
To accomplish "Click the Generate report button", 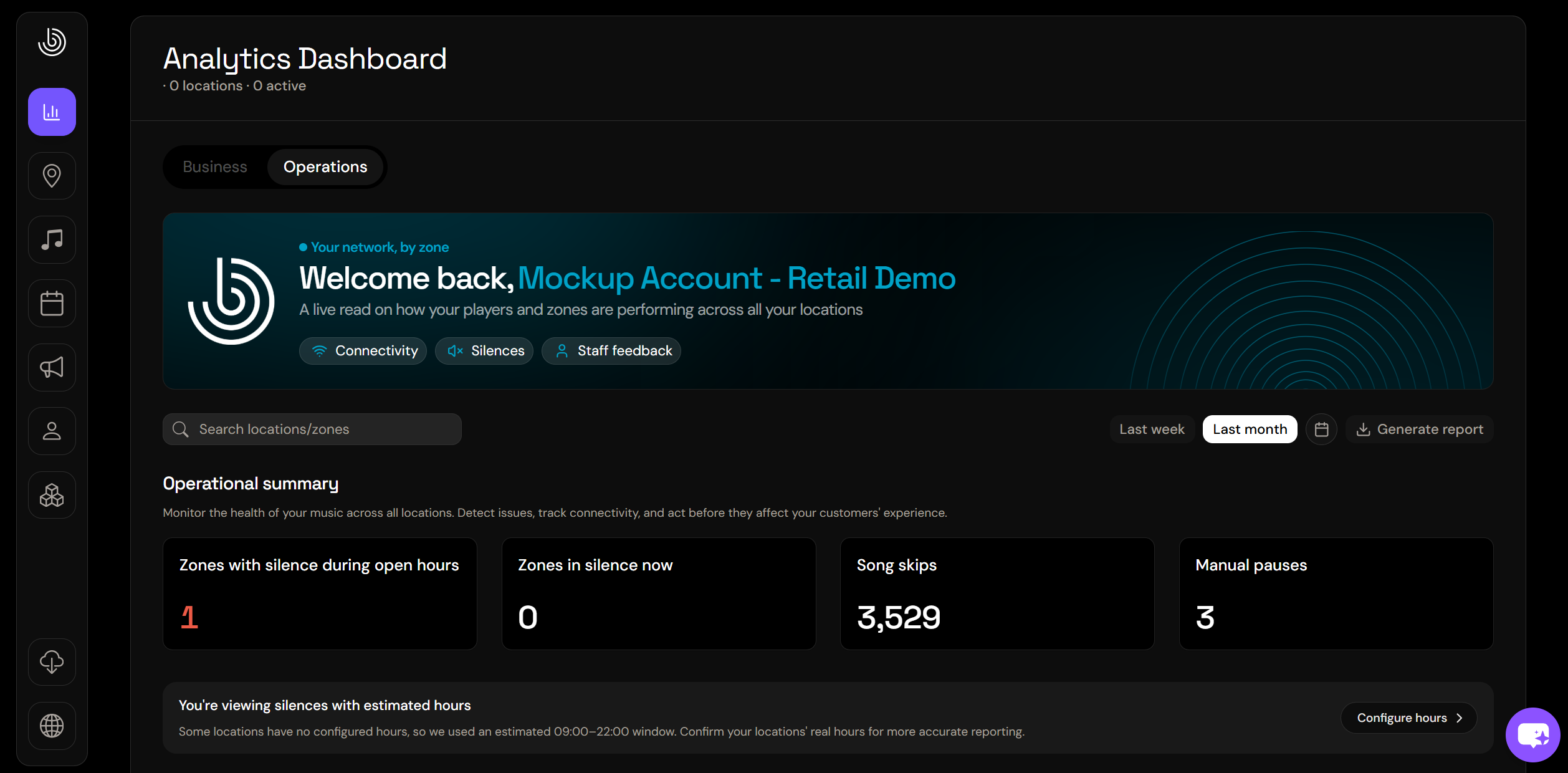I will pyautogui.click(x=1420, y=430).
